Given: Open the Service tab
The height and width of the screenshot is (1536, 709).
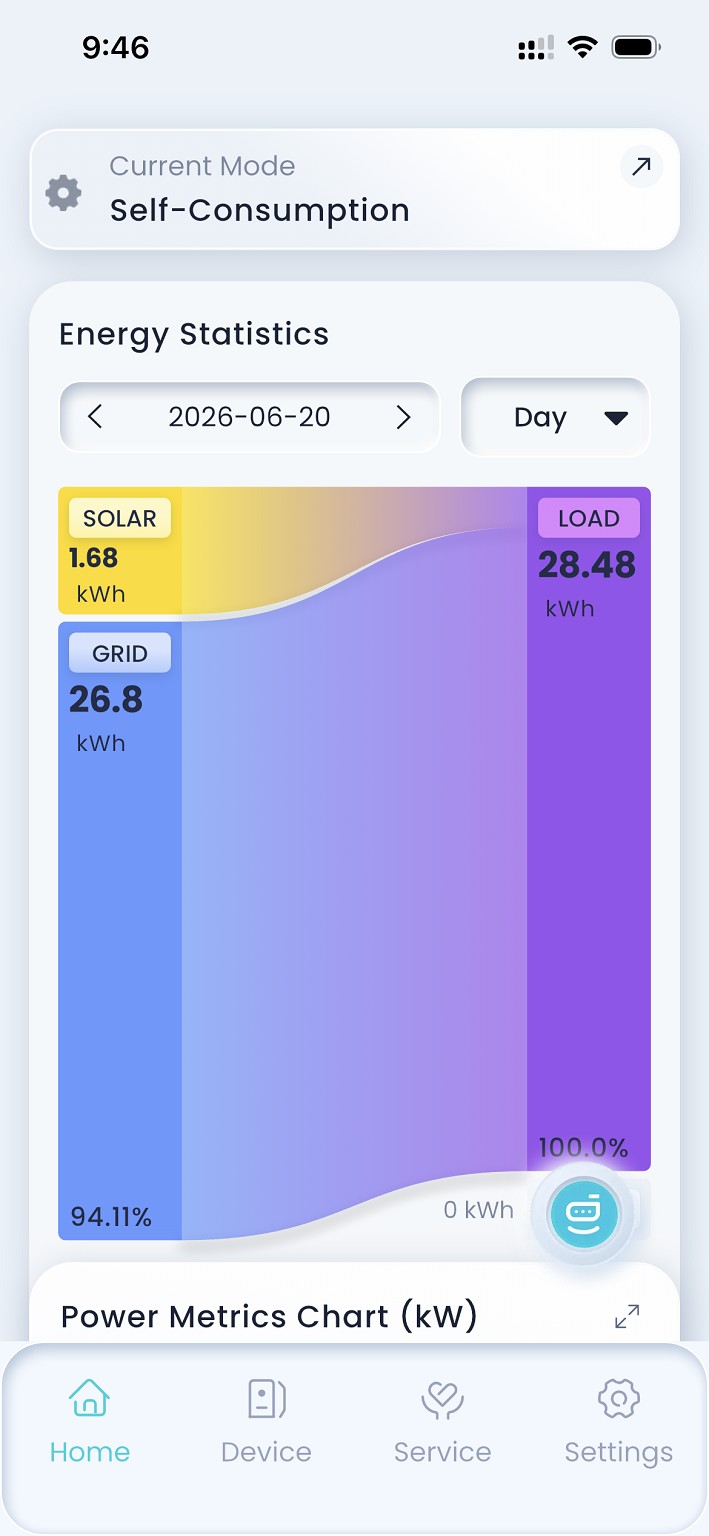Looking at the screenshot, I should [442, 1421].
